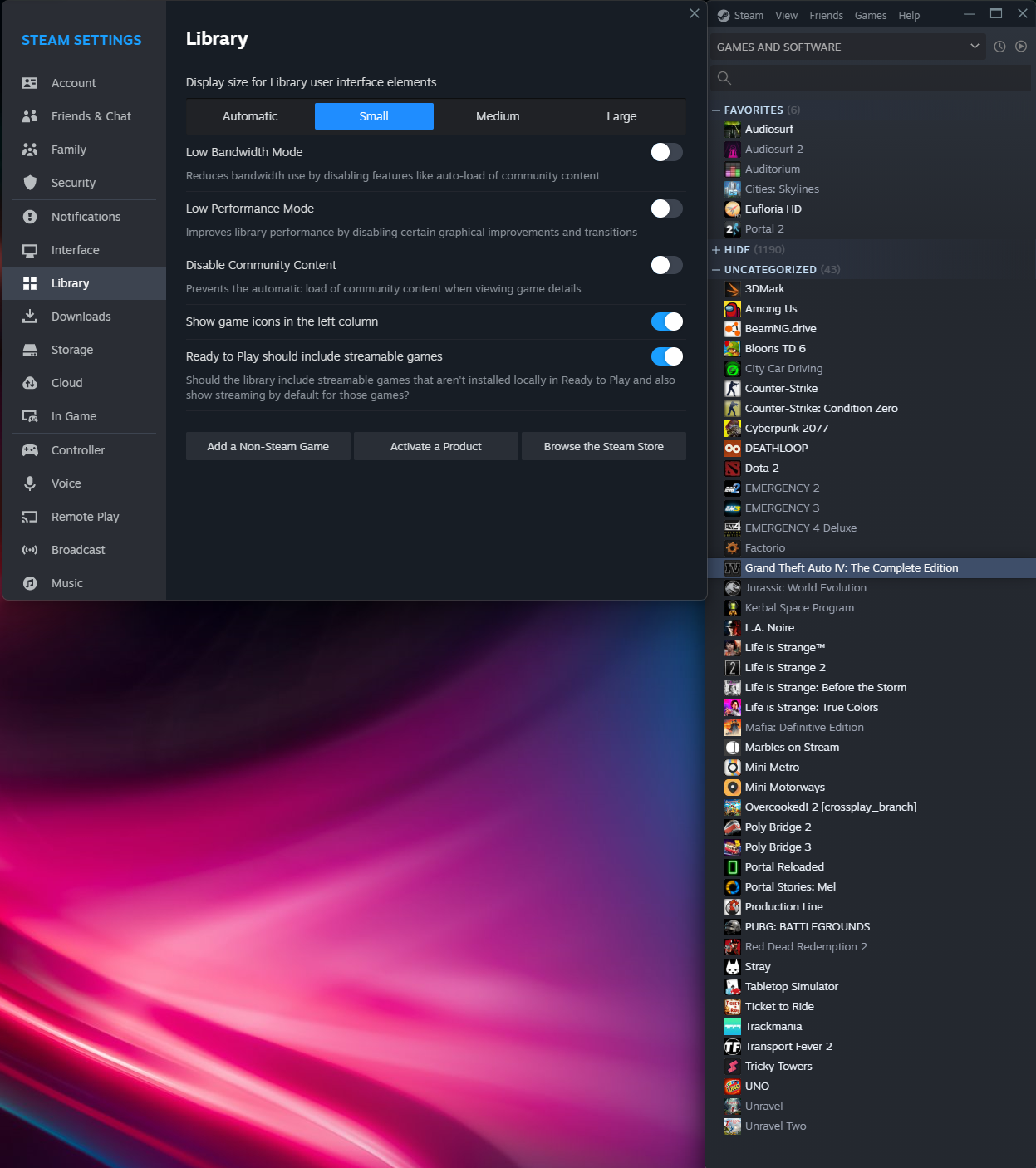Click Browse the Steam Store button
1036x1168 pixels.
tap(604, 446)
